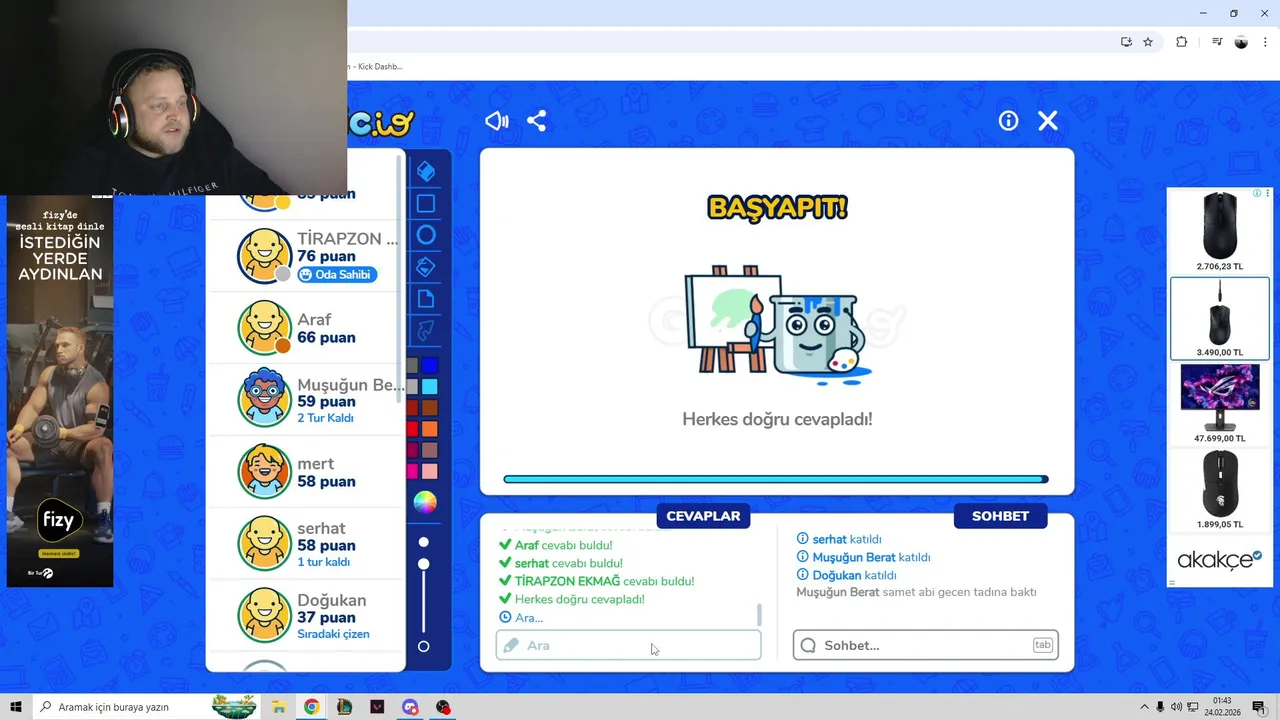Image resolution: width=1280 pixels, height=720 pixels.
Task: Open the Chrome profile avatar
Action: [1241, 42]
